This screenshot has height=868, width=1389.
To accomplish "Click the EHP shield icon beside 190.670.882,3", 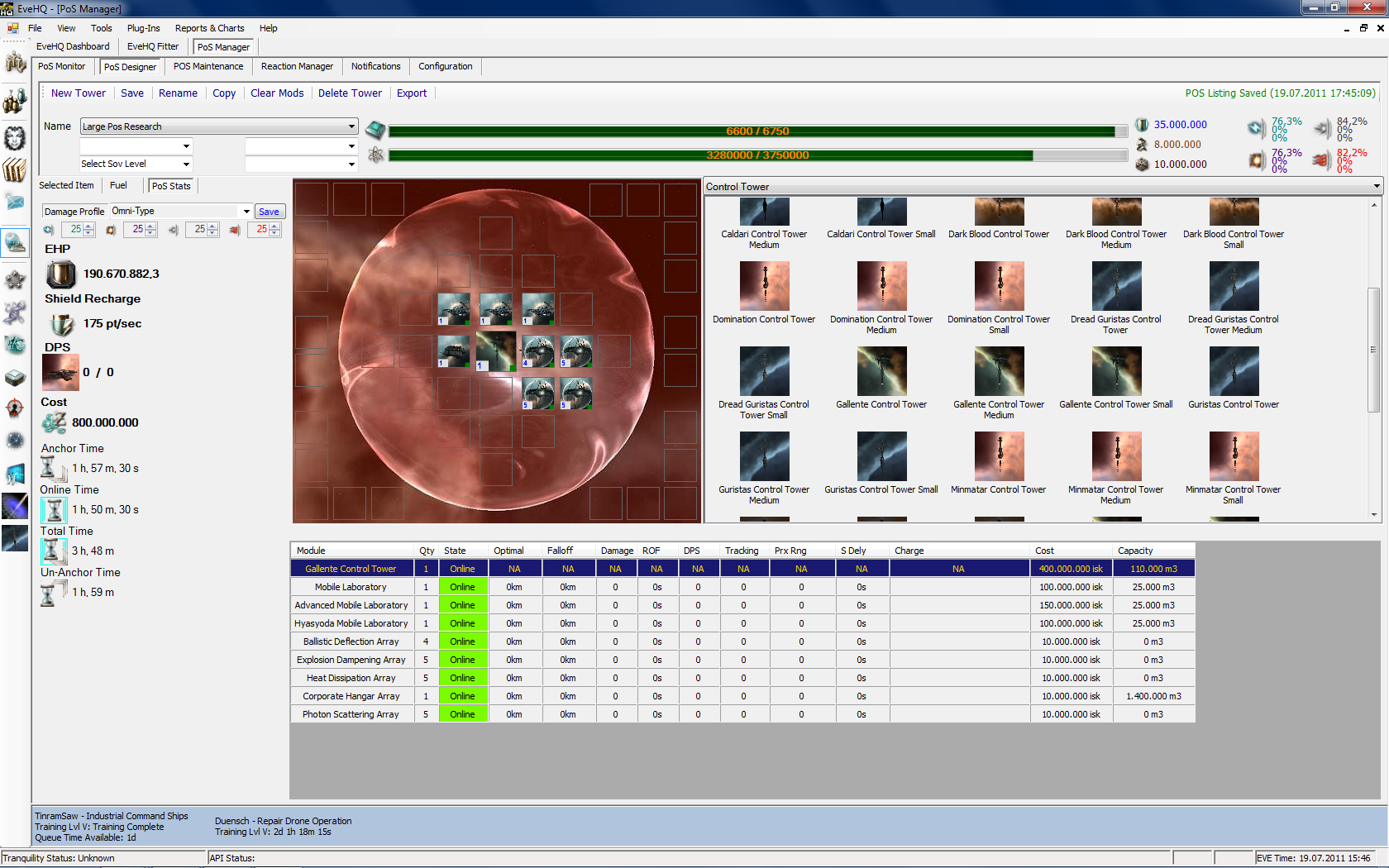I will click(60, 274).
